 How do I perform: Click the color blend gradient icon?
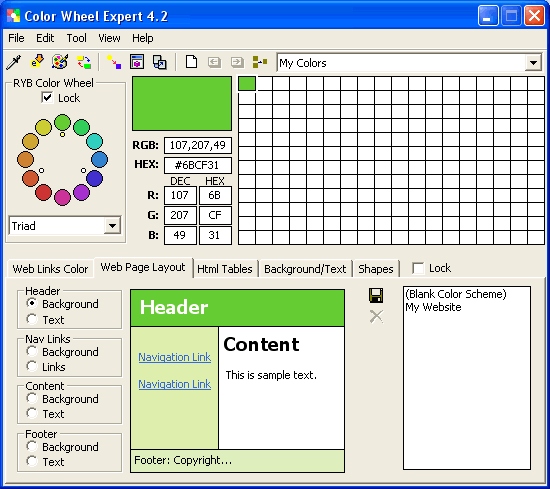tap(114, 62)
